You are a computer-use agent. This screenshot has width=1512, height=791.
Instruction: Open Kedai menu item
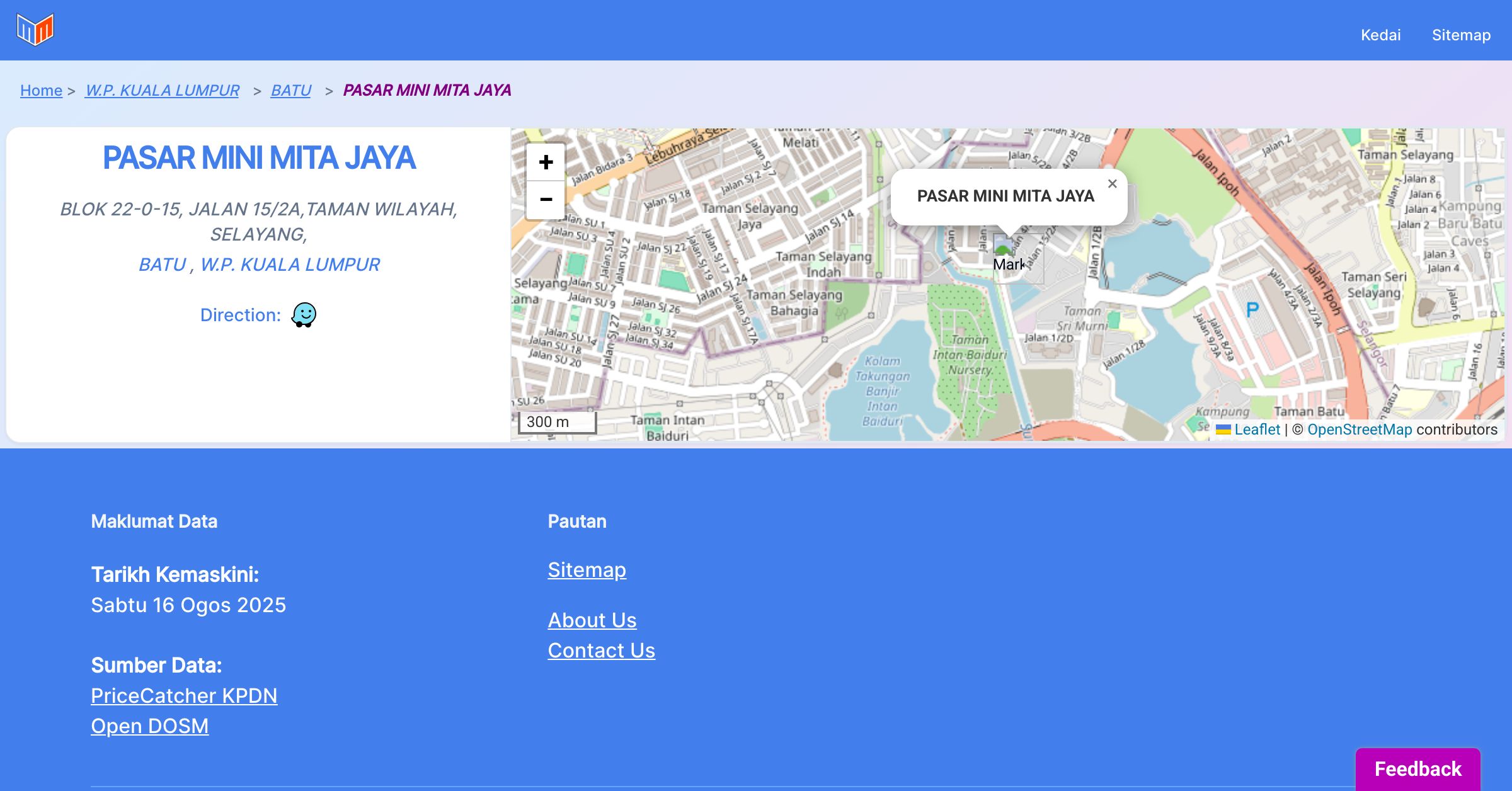pos(1380,35)
